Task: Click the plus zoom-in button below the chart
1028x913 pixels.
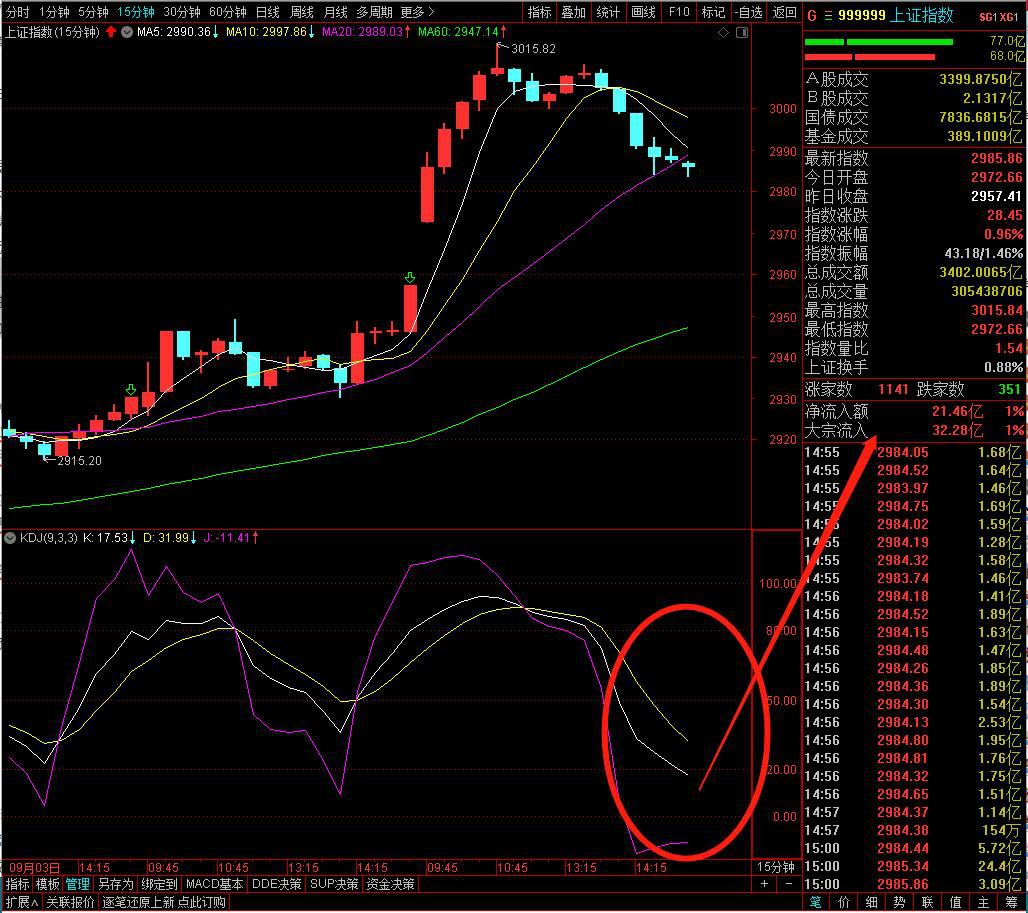Action: point(765,884)
